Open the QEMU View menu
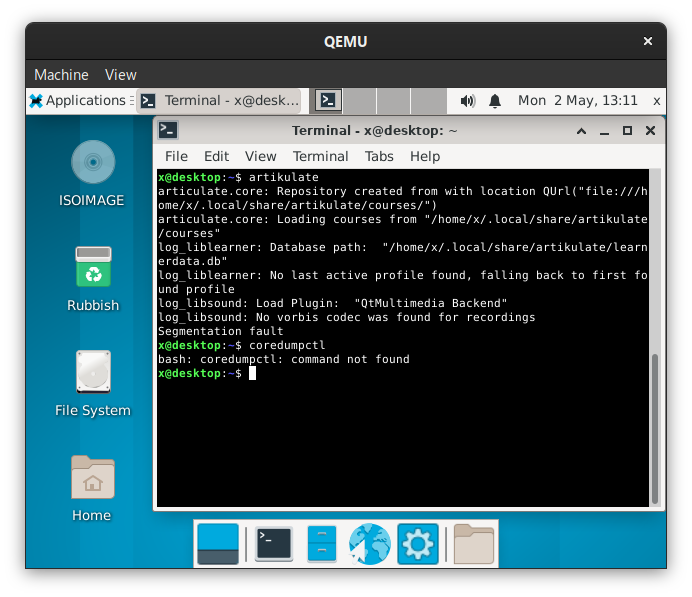692x597 pixels. point(120,75)
